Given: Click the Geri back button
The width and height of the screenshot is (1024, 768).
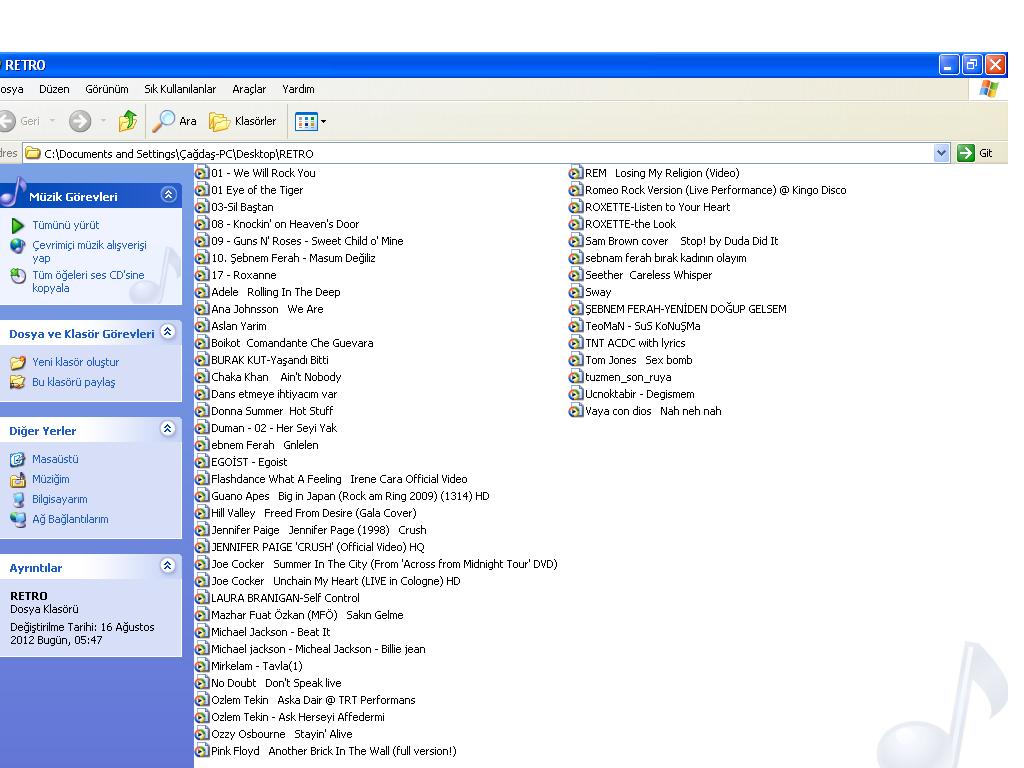Looking at the screenshot, I should click(20, 121).
